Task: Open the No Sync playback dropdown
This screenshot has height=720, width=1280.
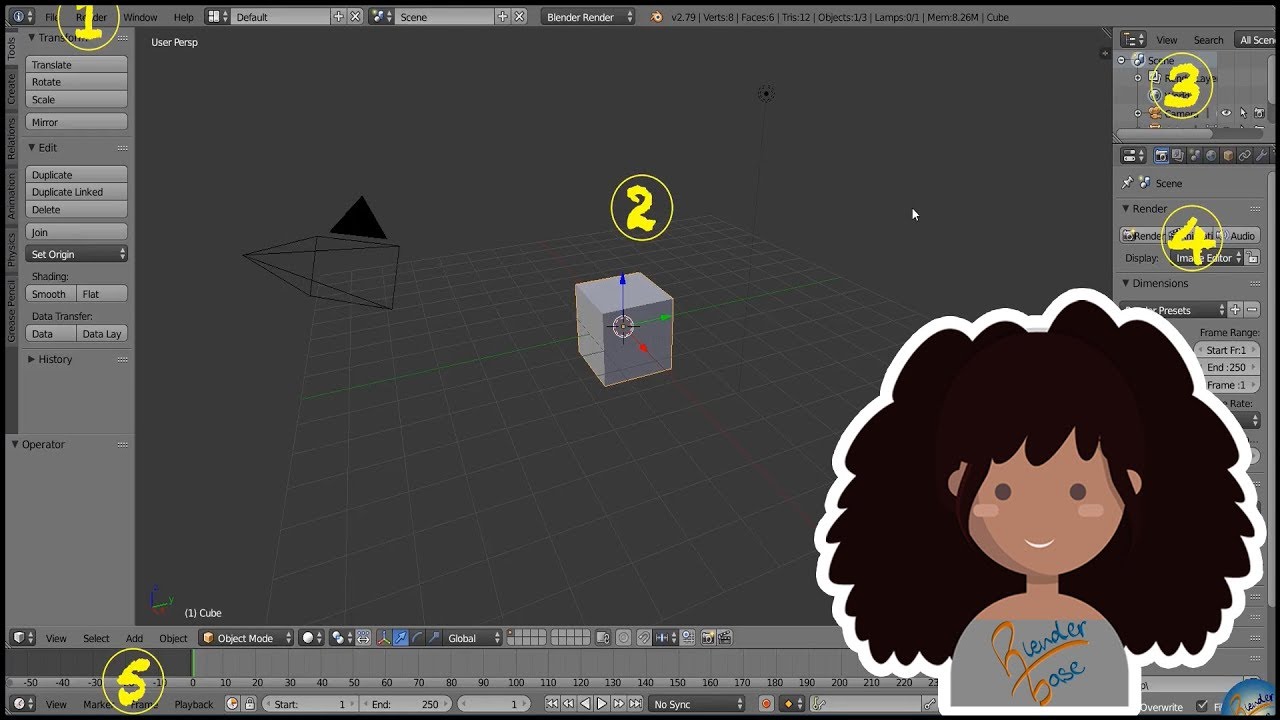Action: point(696,704)
